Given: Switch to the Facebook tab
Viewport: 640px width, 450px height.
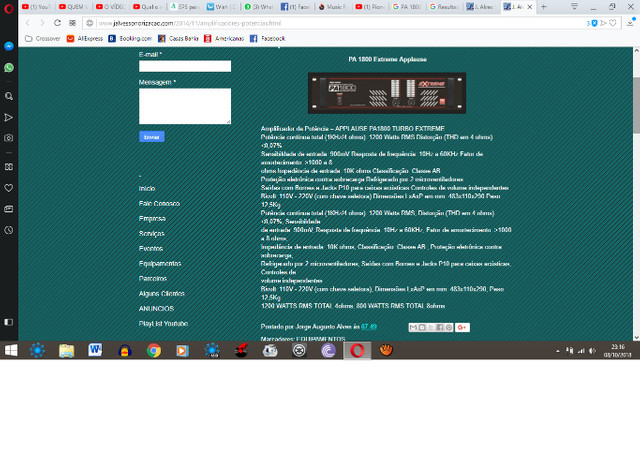Looking at the screenshot, I should 295,7.
